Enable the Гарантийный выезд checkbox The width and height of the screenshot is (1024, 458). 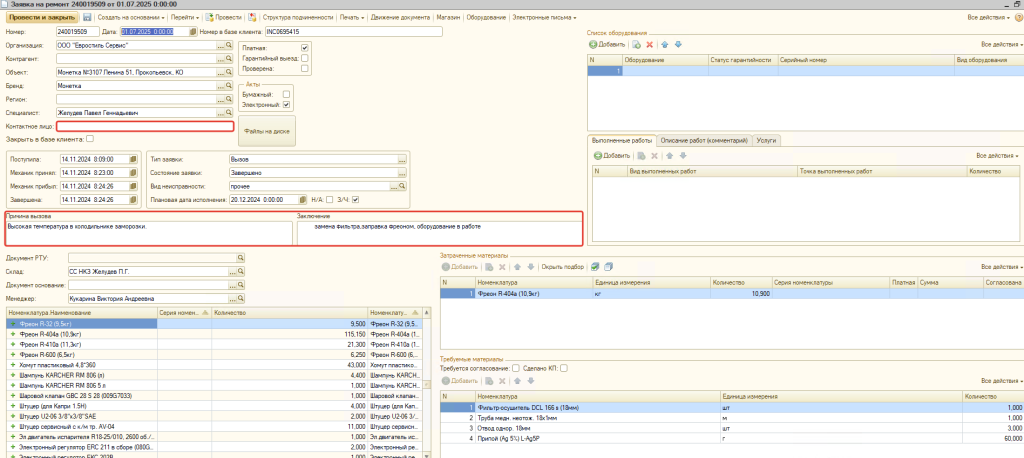[305, 58]
